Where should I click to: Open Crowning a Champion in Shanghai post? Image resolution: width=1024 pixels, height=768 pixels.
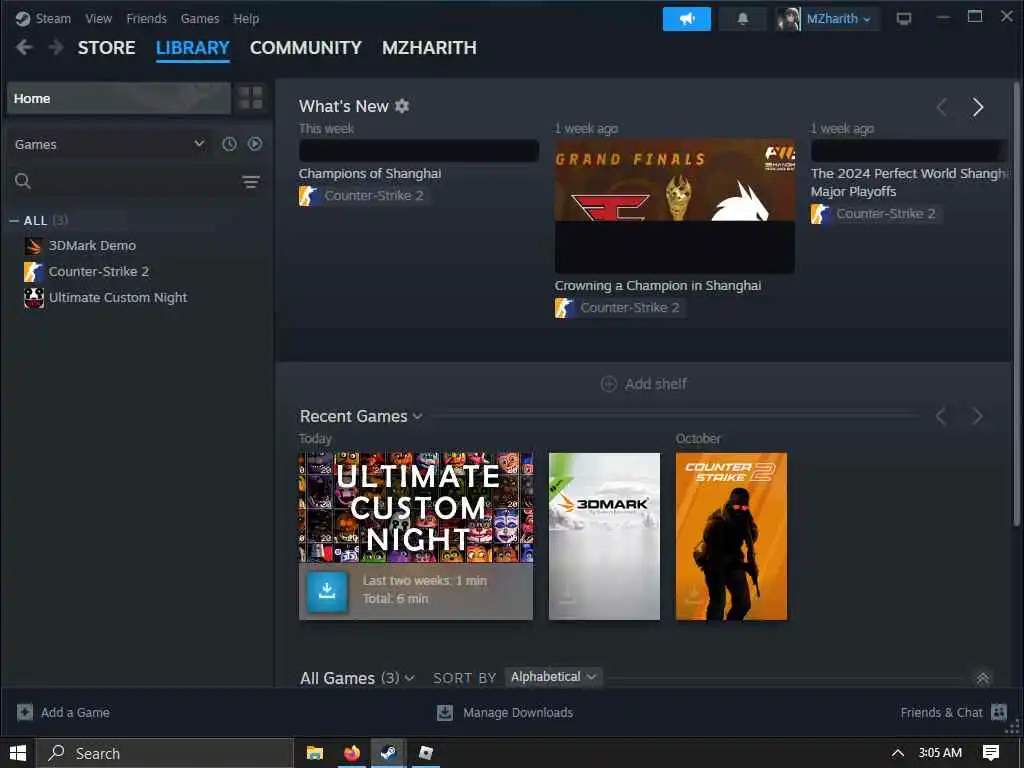point(658,285)
